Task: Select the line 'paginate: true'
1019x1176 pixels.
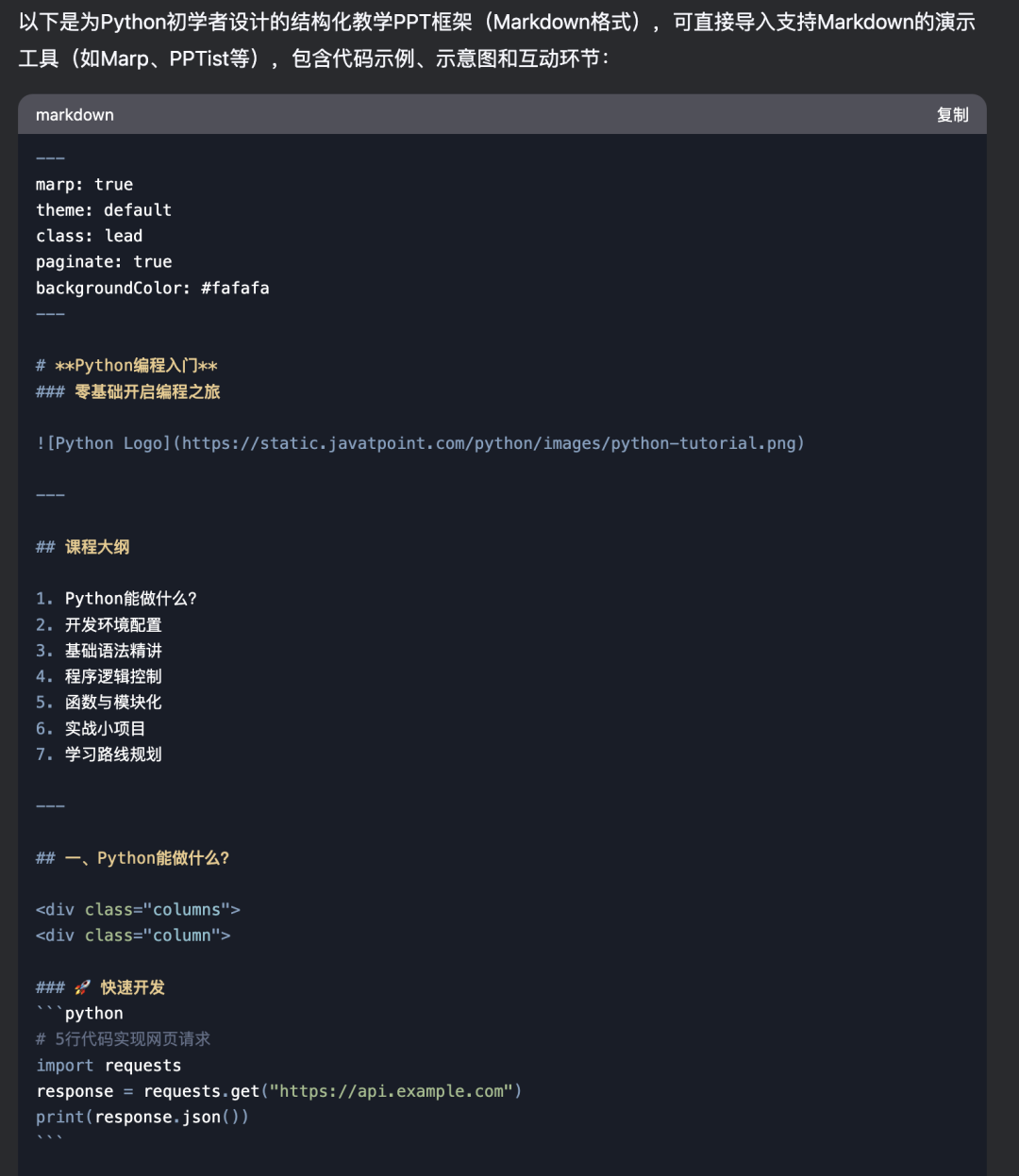Action: pos(104,261)
